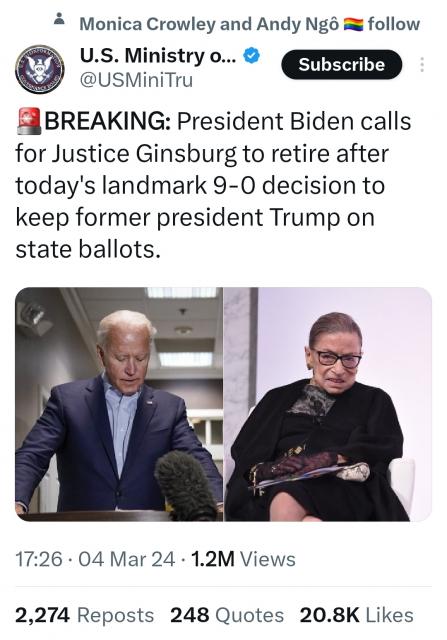
Task: Open the @USMiniTru handle link
Action: 136,80
